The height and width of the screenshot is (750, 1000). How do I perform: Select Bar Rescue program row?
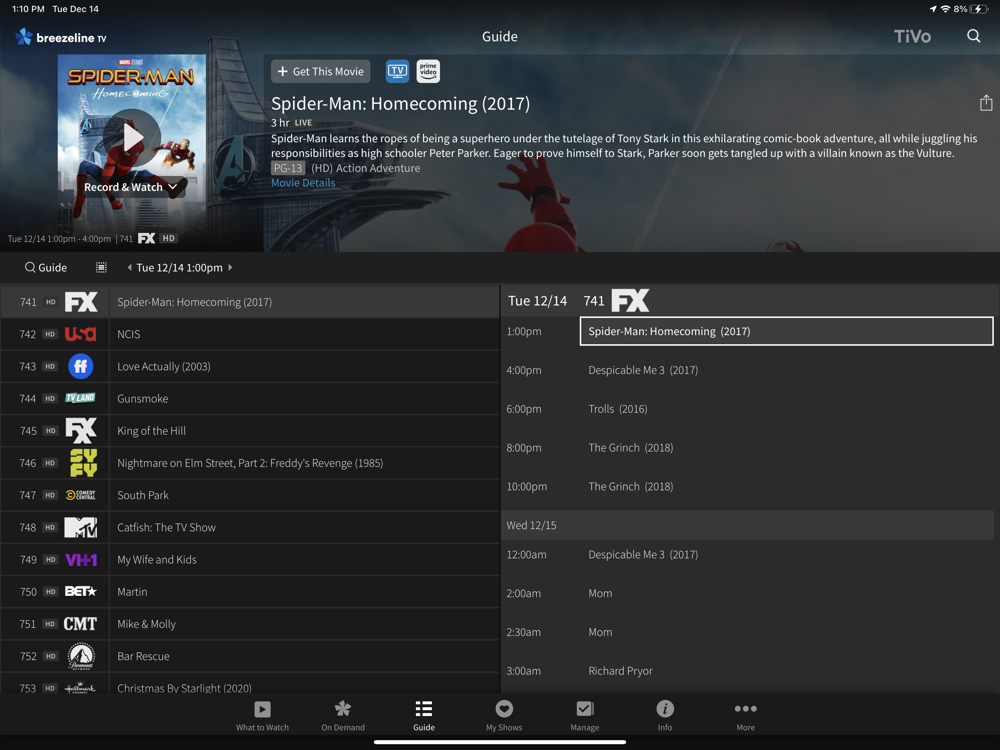[304, 656]
